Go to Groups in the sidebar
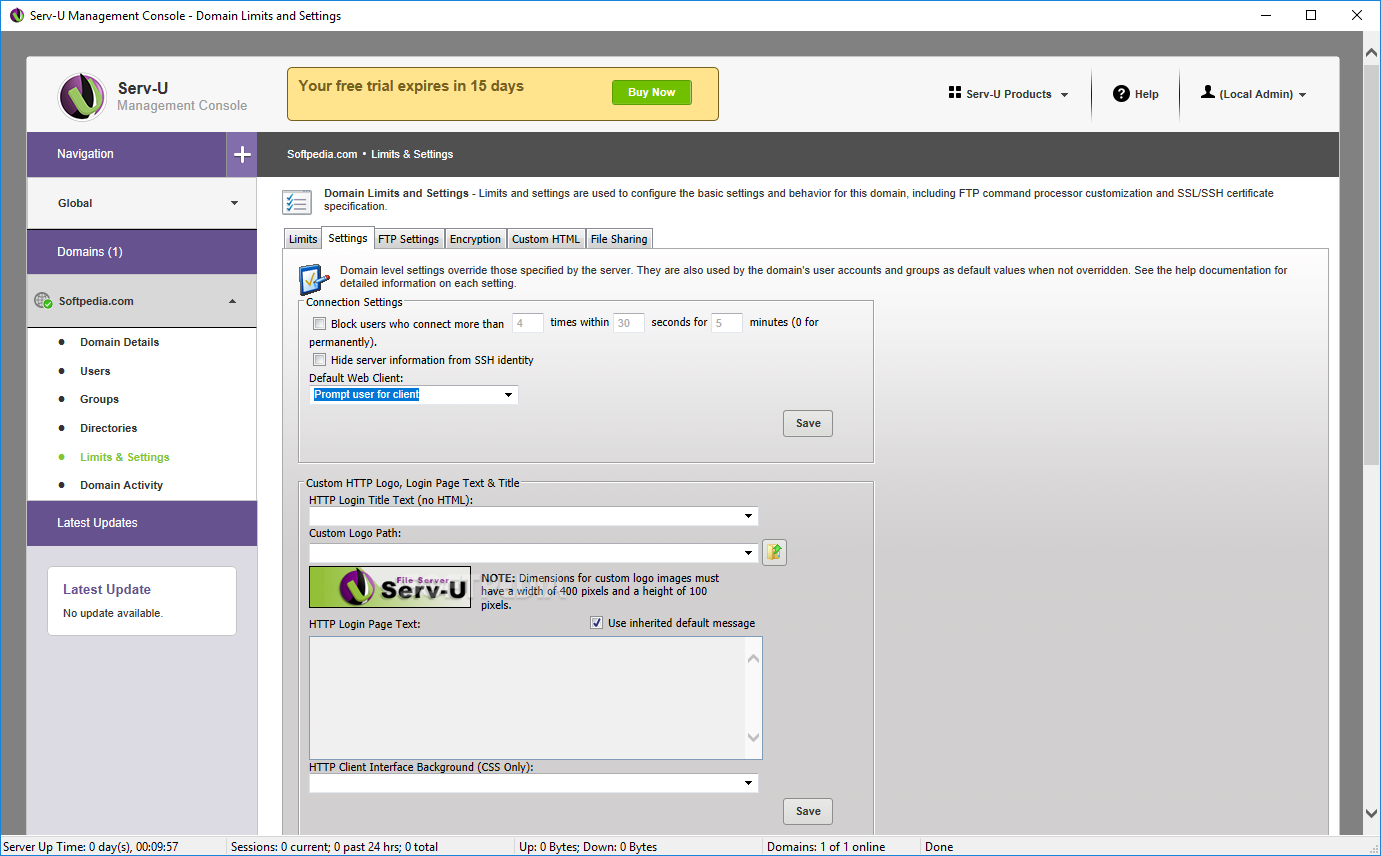1381x856 pixels. 100,399
